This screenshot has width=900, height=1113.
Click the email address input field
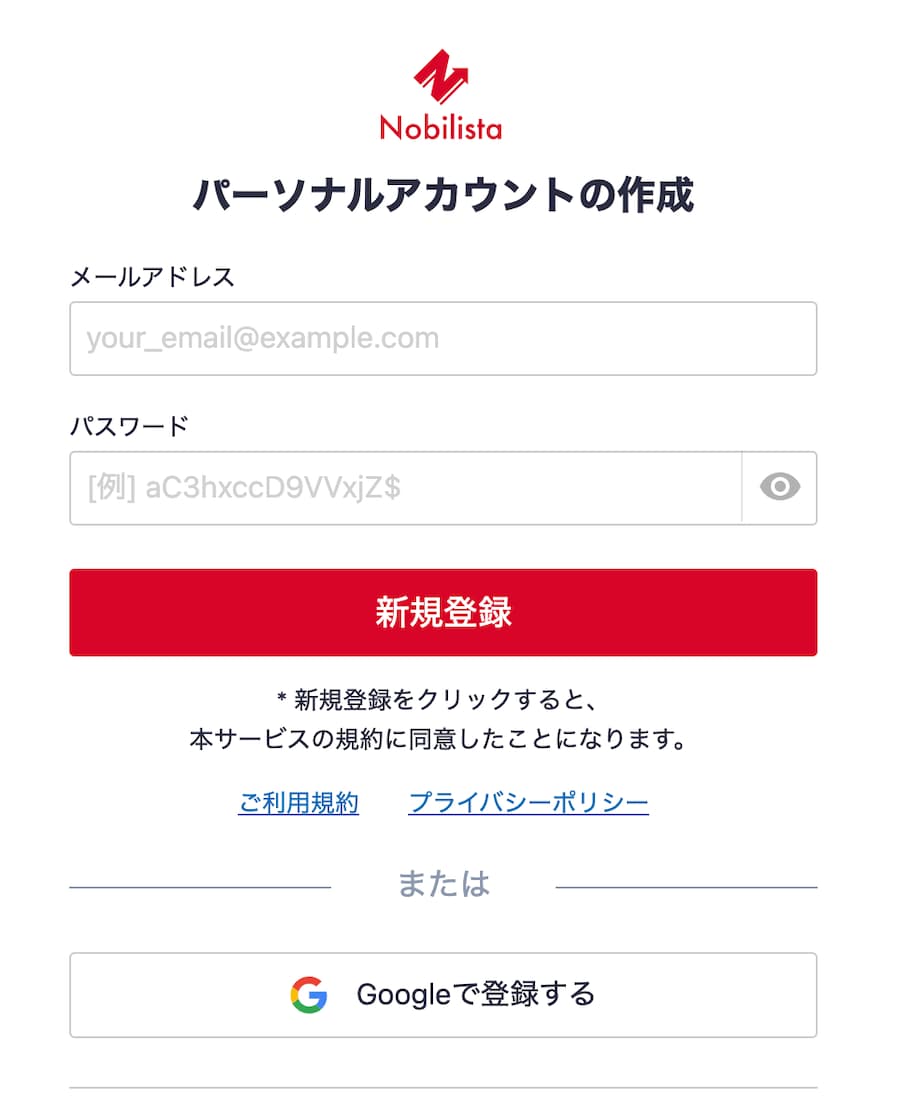[x=443, y=338]
